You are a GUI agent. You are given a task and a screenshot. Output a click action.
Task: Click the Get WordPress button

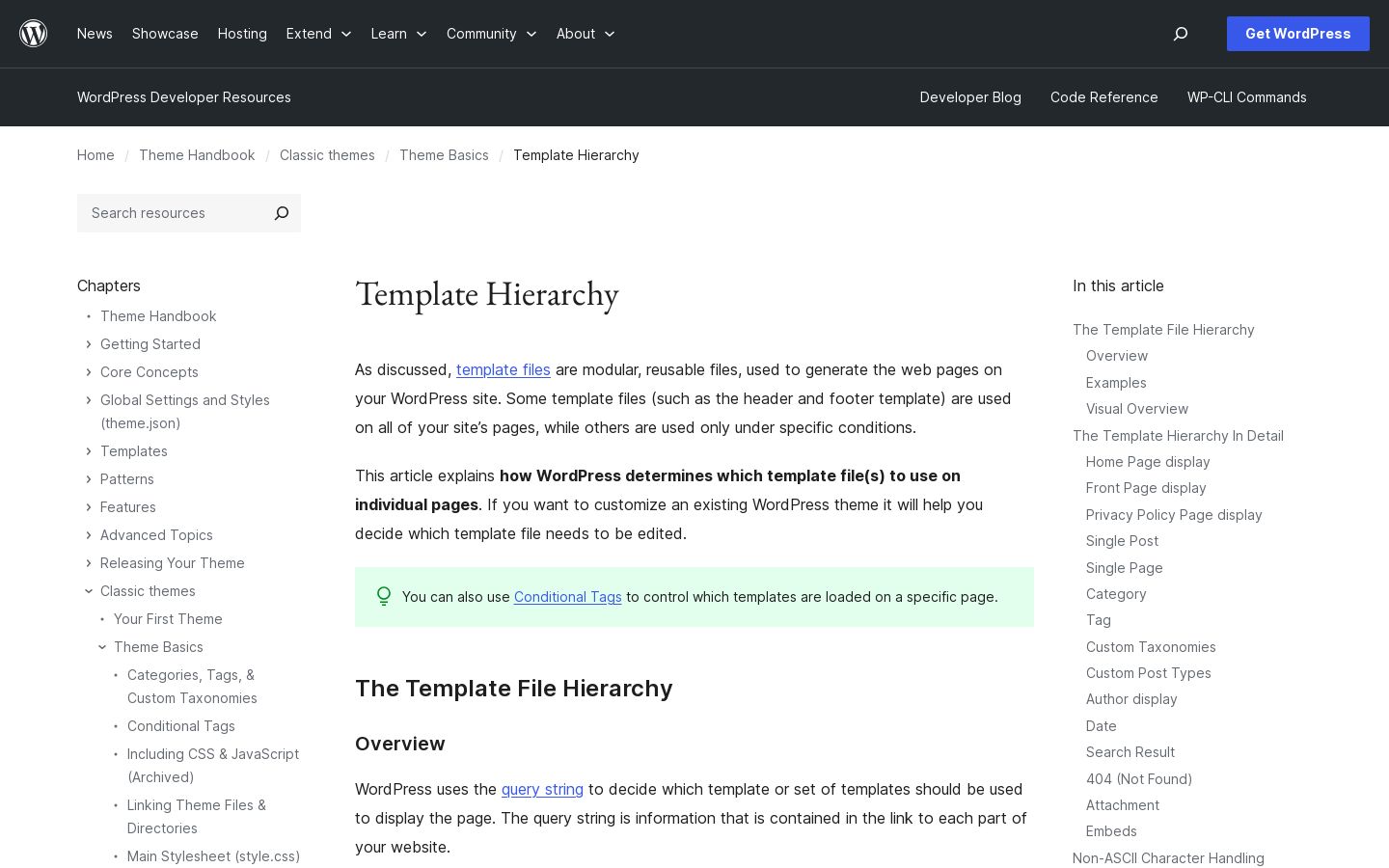click(1298, 34)
